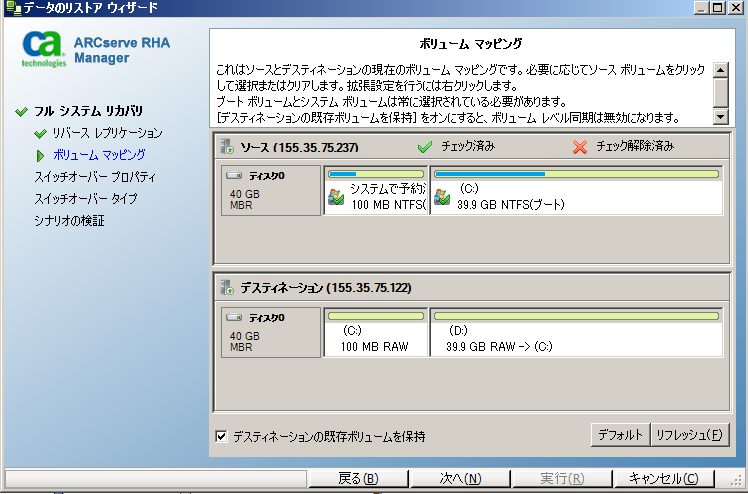Viewport: 748px width, 494px height.
Task: Click the source ディスク0 drive icon
Action: pos(234,175)
